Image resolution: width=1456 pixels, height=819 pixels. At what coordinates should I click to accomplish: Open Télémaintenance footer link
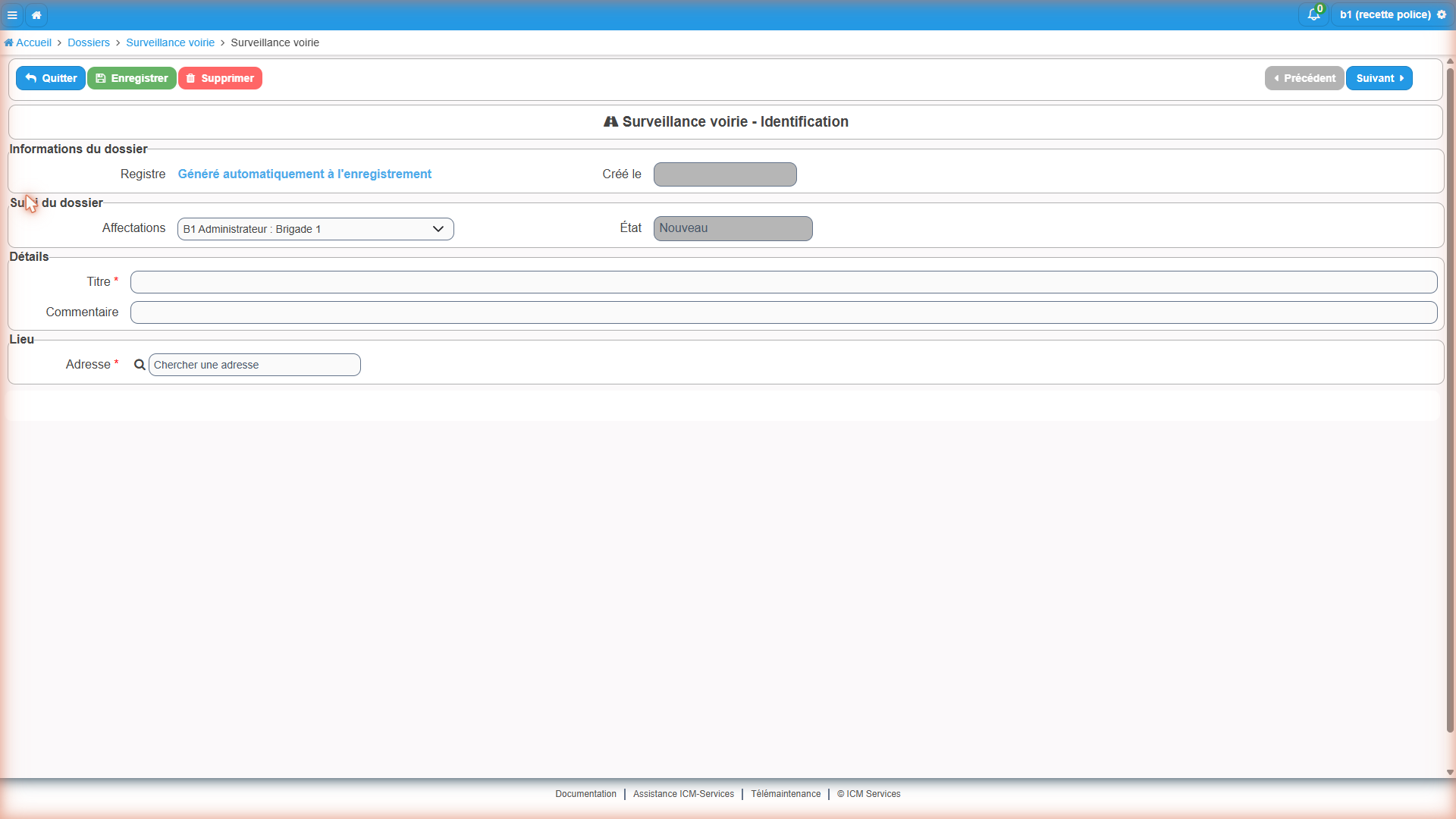(786, 794)
